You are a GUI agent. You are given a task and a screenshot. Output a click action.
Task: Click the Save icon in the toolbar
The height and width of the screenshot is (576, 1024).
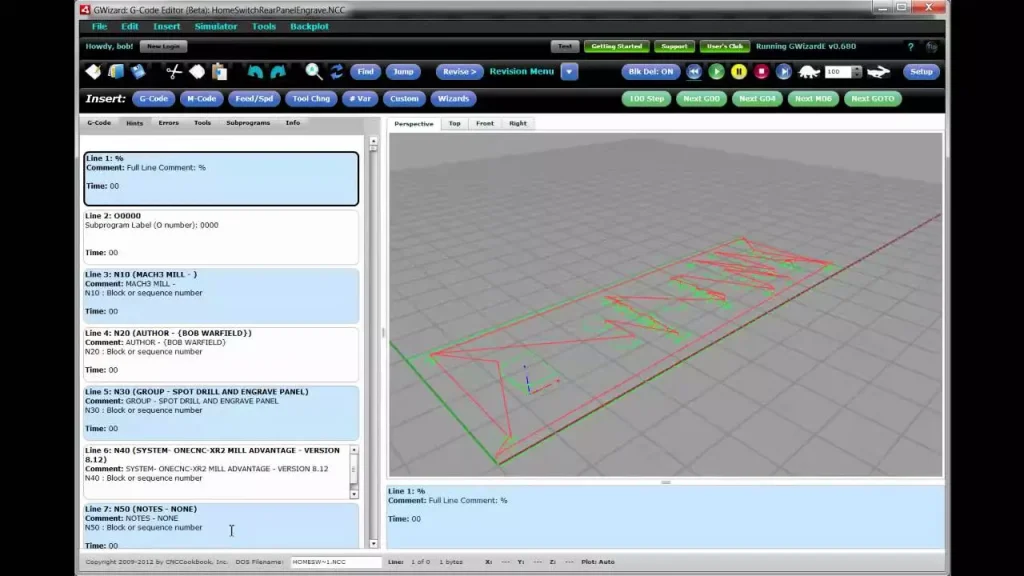138,72
